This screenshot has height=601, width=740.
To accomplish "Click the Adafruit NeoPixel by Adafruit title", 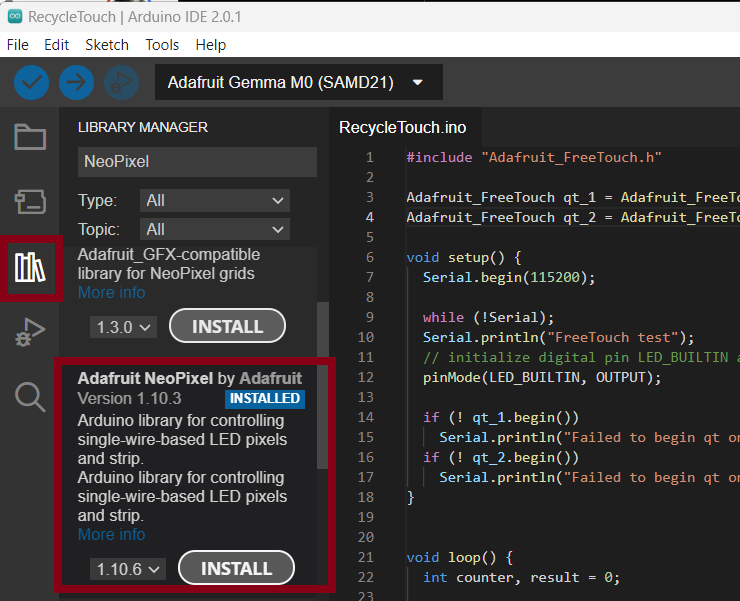I will tap(190, 378).
